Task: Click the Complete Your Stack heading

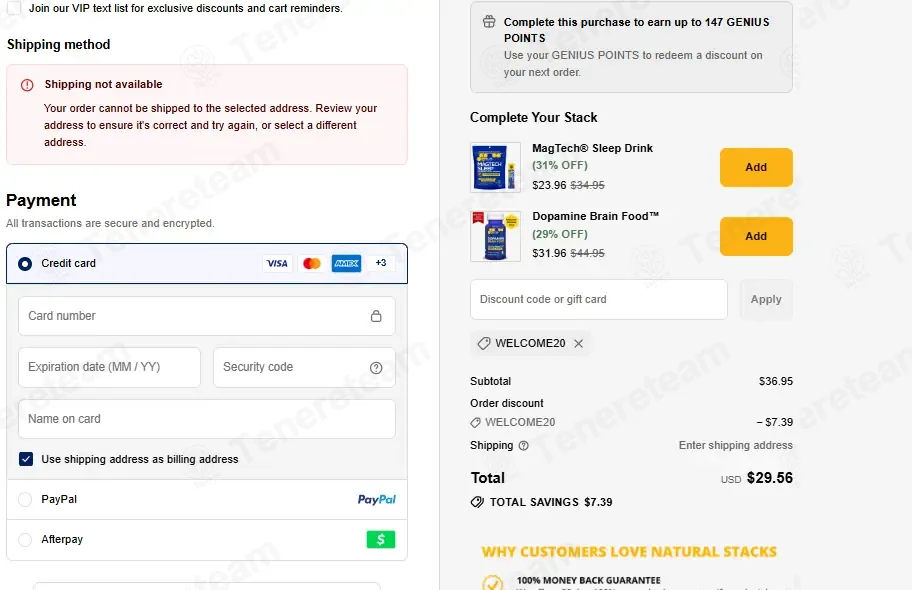Action: tap(533, 118)
